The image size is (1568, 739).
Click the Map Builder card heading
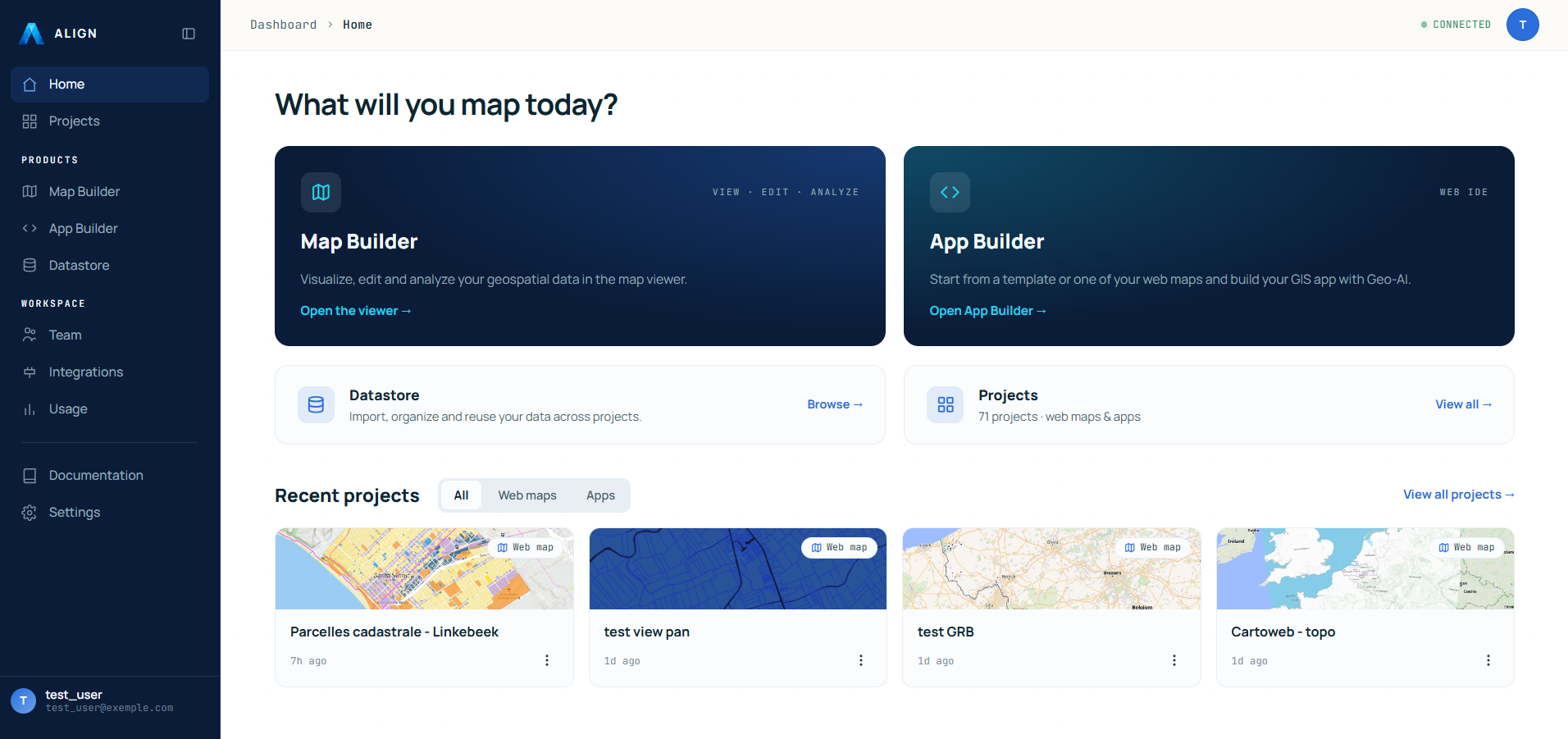[x=359, y=241]
